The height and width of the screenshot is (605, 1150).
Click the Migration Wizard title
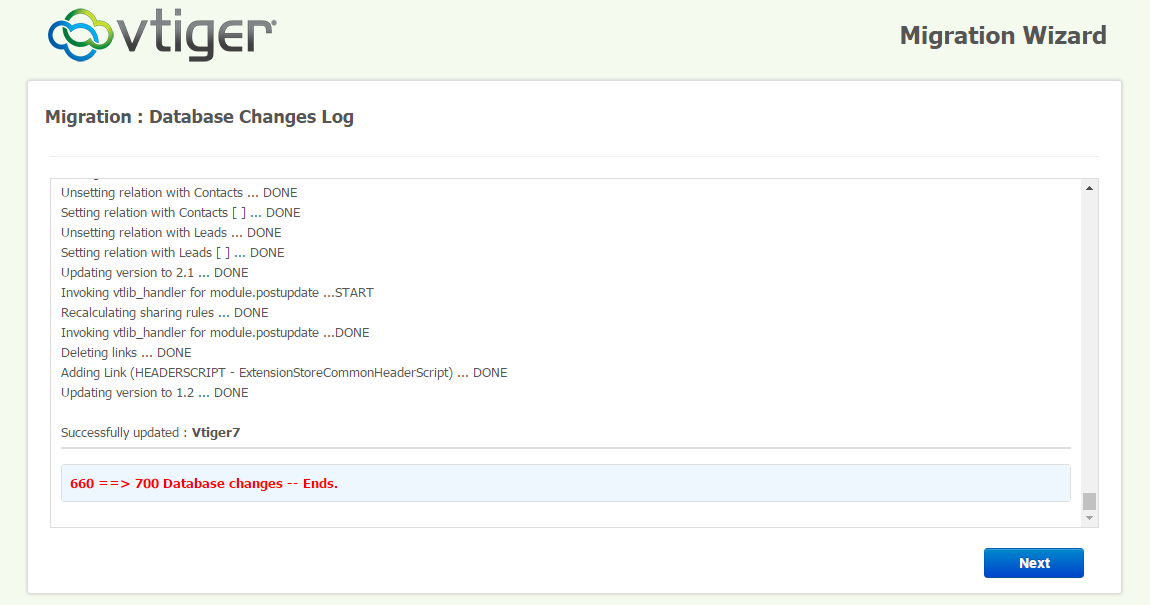[x=1003, y=35]
